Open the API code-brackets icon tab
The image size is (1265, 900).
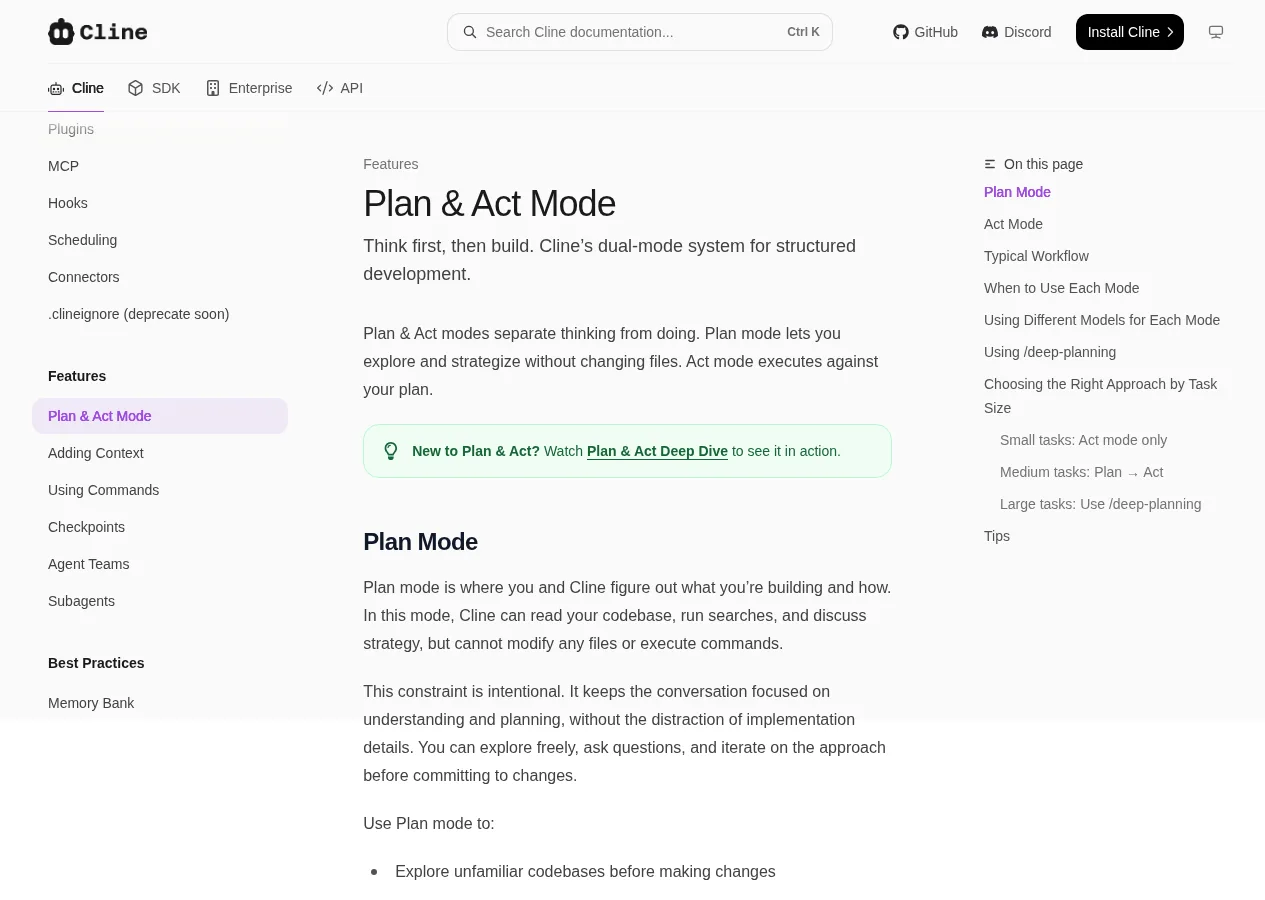point(325,88)
